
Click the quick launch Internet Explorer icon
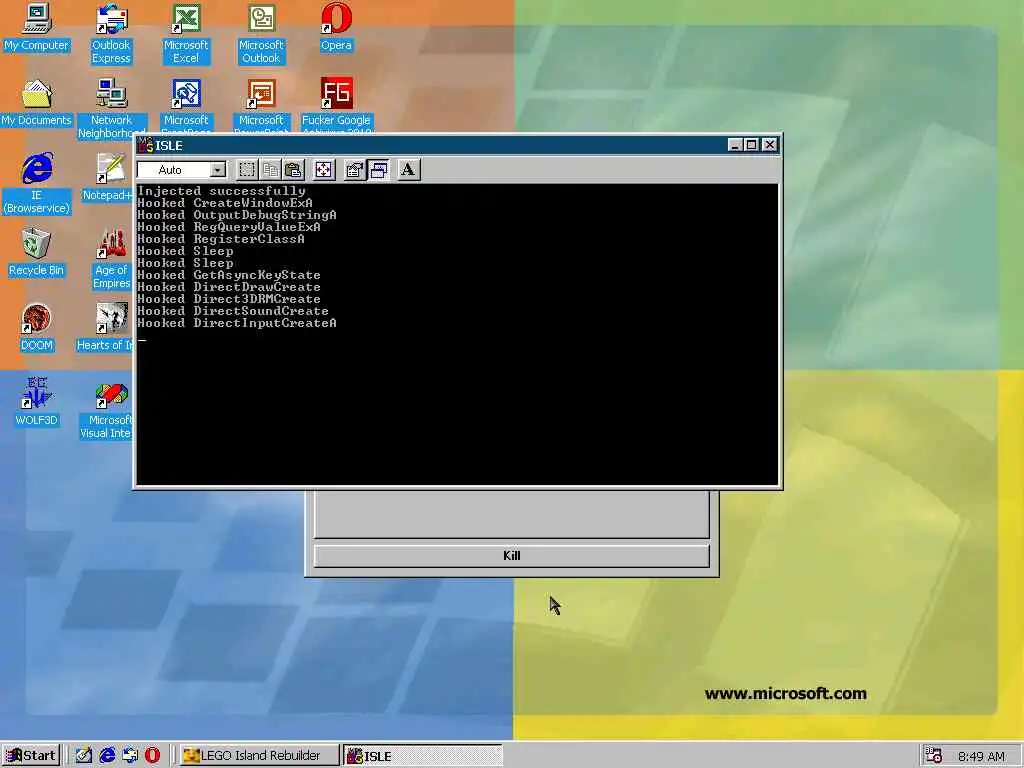(107, 756)
